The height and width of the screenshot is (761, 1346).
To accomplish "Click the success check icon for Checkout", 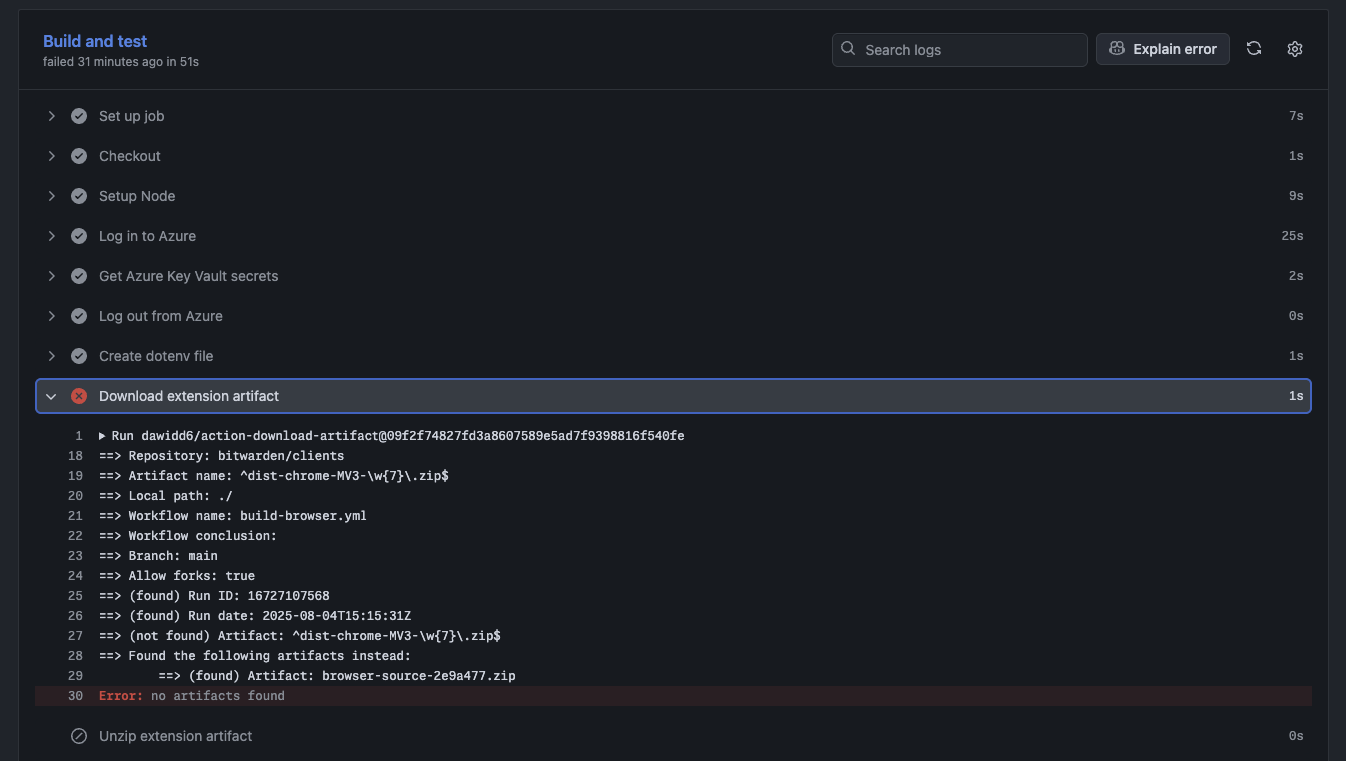I will tap(79, 156).
